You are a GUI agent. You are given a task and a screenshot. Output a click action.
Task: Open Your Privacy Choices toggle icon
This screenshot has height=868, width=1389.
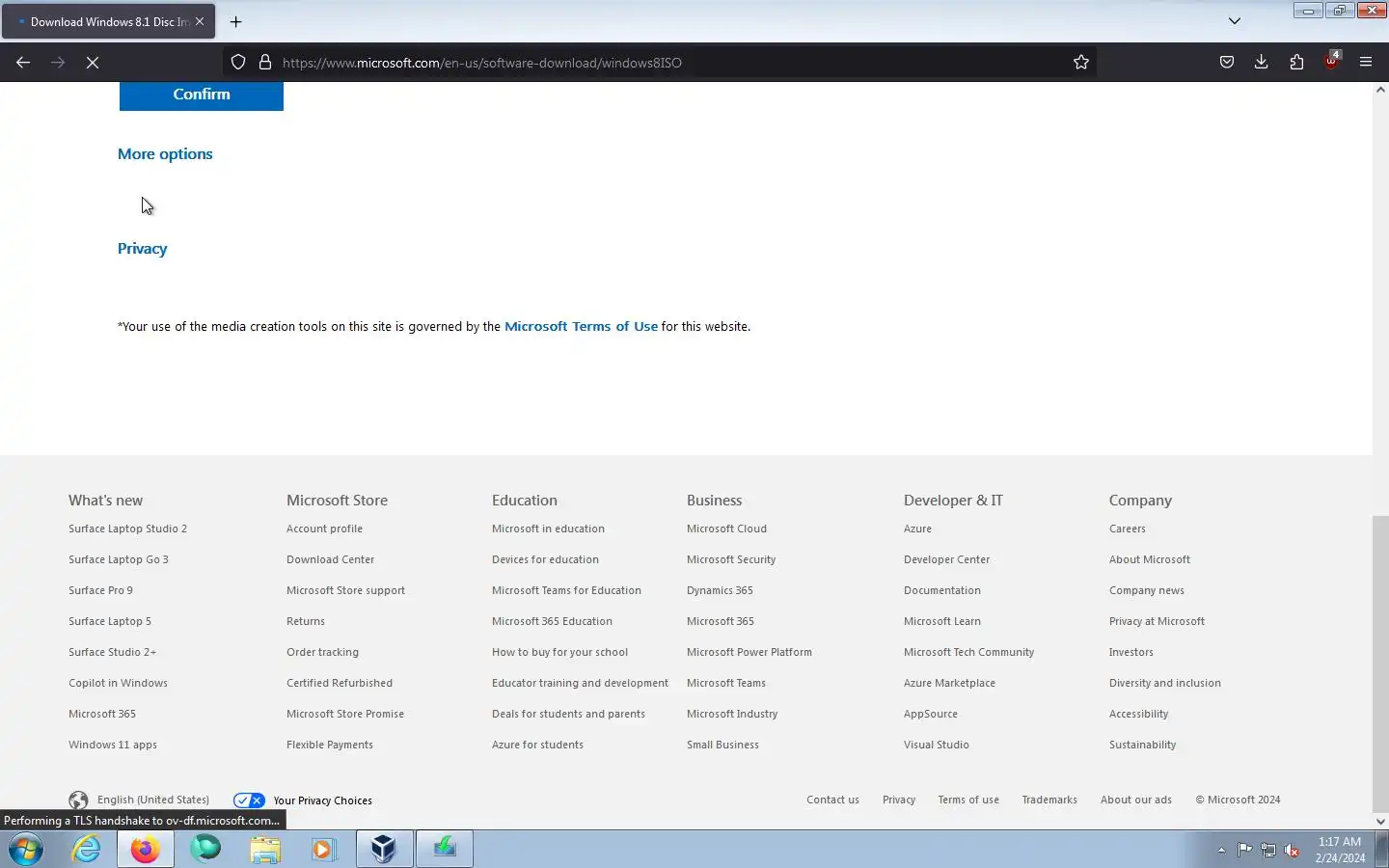tap(249, 800)
